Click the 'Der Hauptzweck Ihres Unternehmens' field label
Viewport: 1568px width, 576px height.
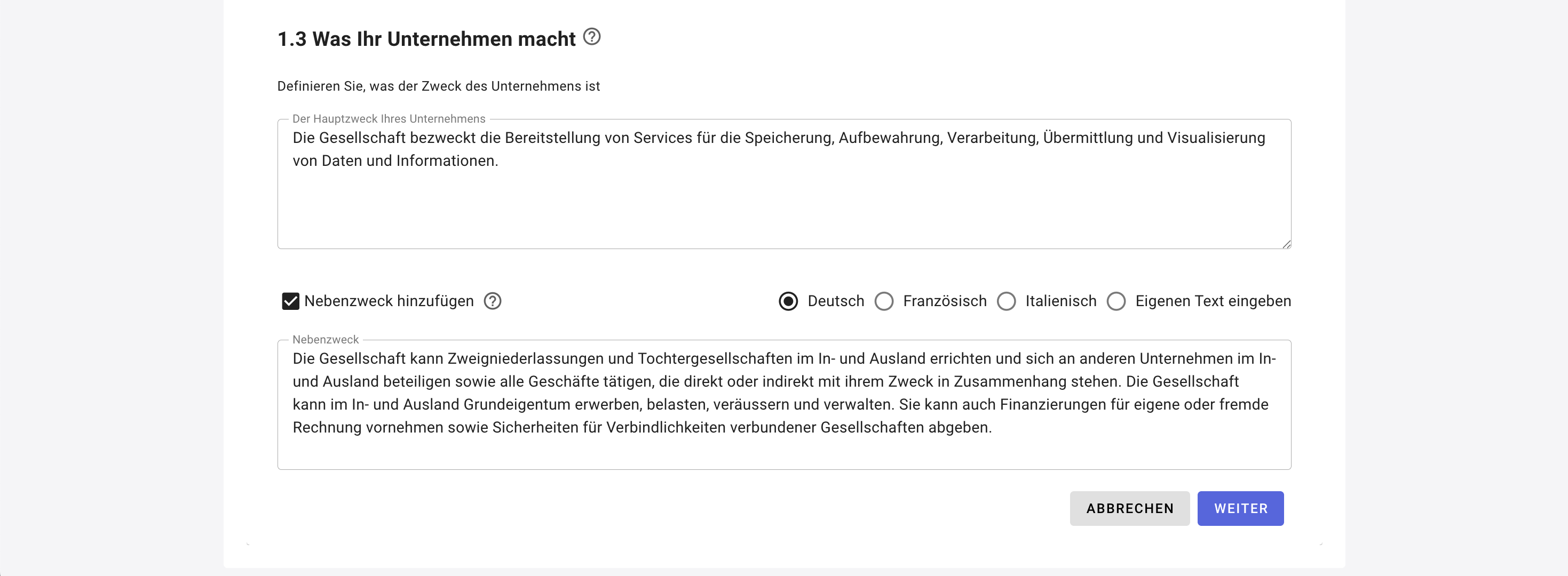click(x=389, y=118)
